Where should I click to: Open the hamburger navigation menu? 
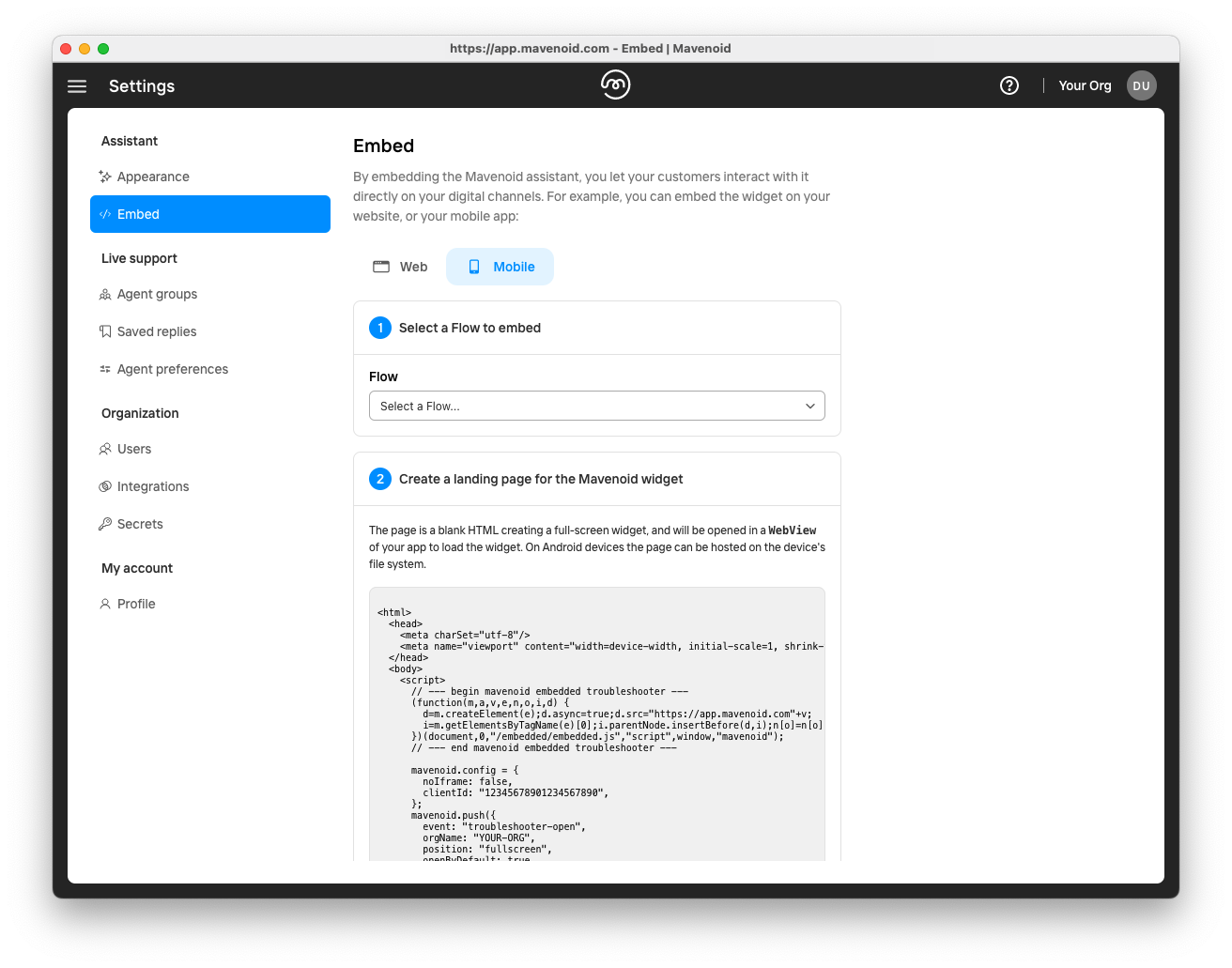77,86
